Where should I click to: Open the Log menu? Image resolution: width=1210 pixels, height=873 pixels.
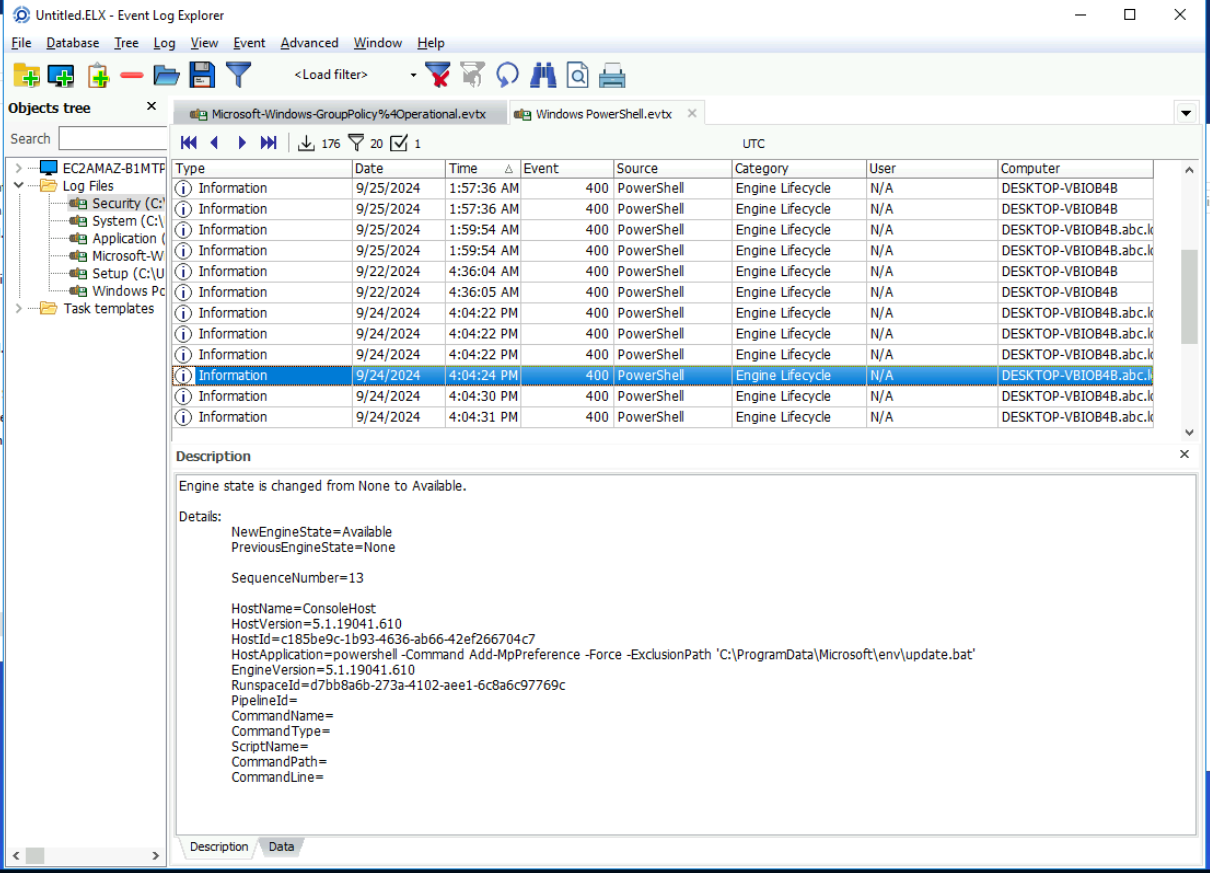tap(164, 43)
